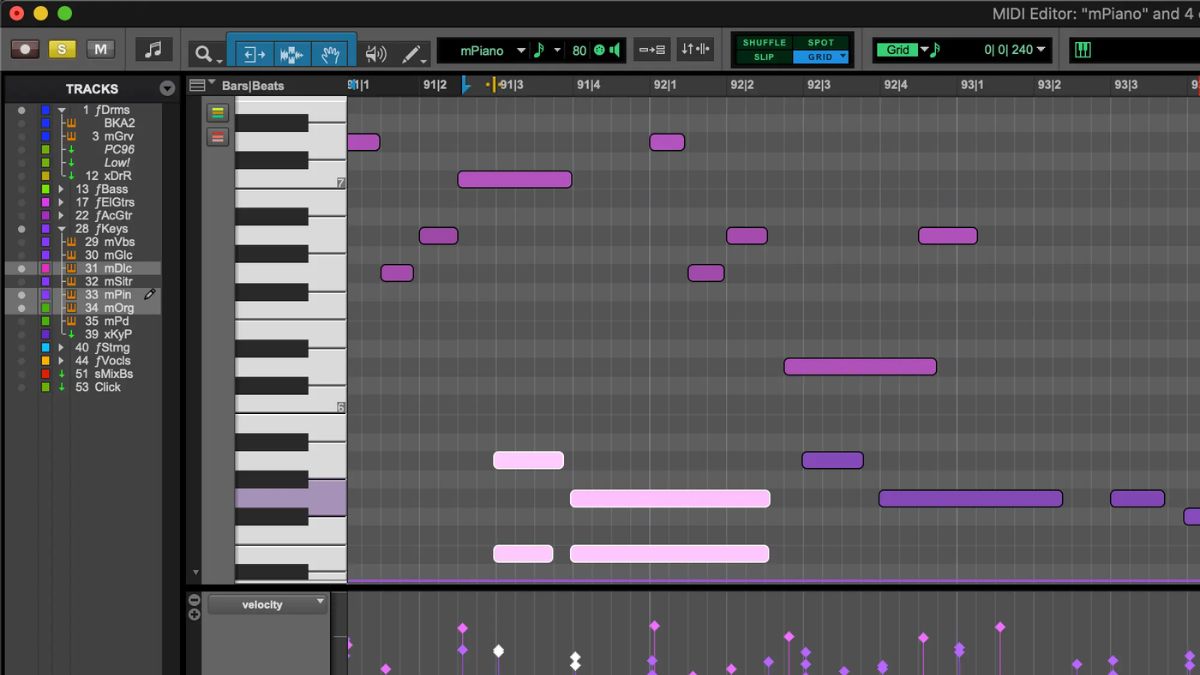Click the Mirrored MIDI Editing icon

694,49
